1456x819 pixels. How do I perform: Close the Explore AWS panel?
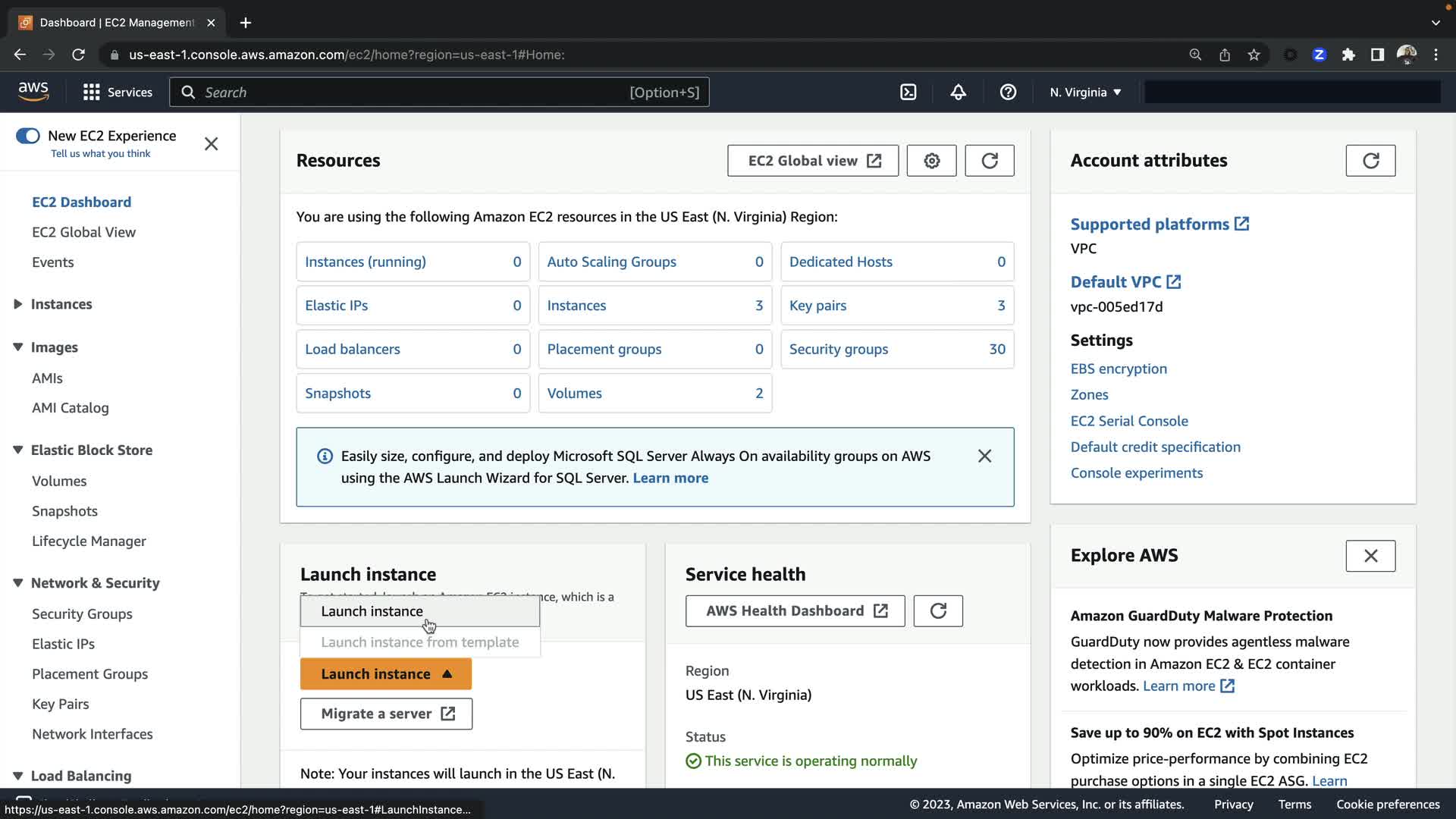tap(1370, 556)
